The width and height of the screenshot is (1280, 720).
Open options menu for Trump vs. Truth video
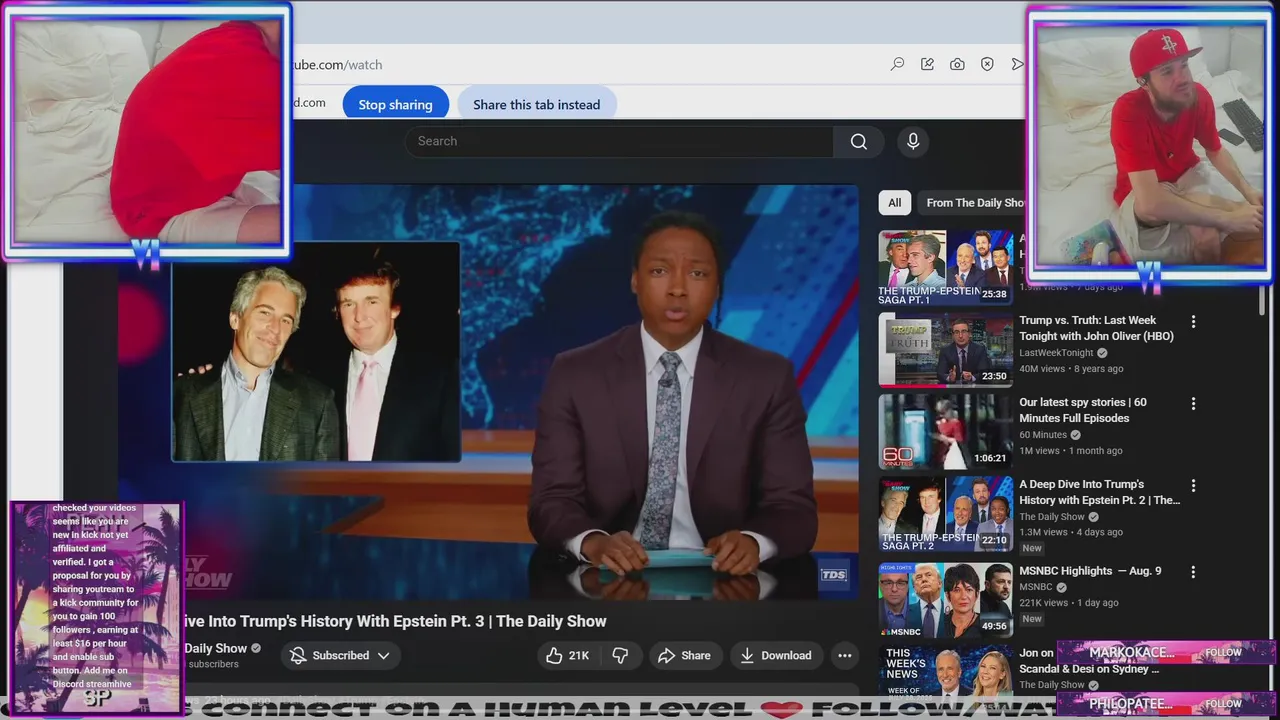1193,322
